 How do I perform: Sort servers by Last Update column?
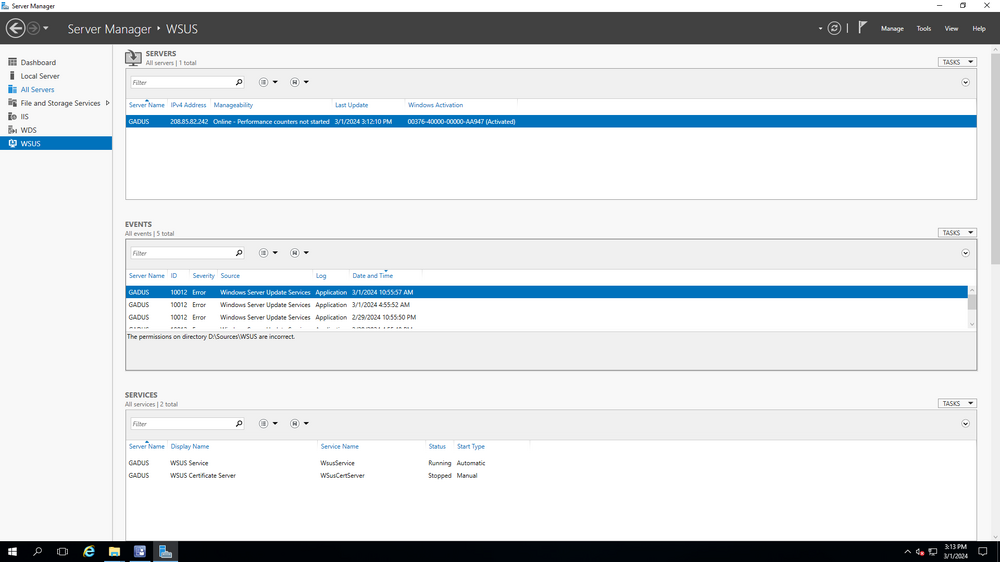click(351, 105)
